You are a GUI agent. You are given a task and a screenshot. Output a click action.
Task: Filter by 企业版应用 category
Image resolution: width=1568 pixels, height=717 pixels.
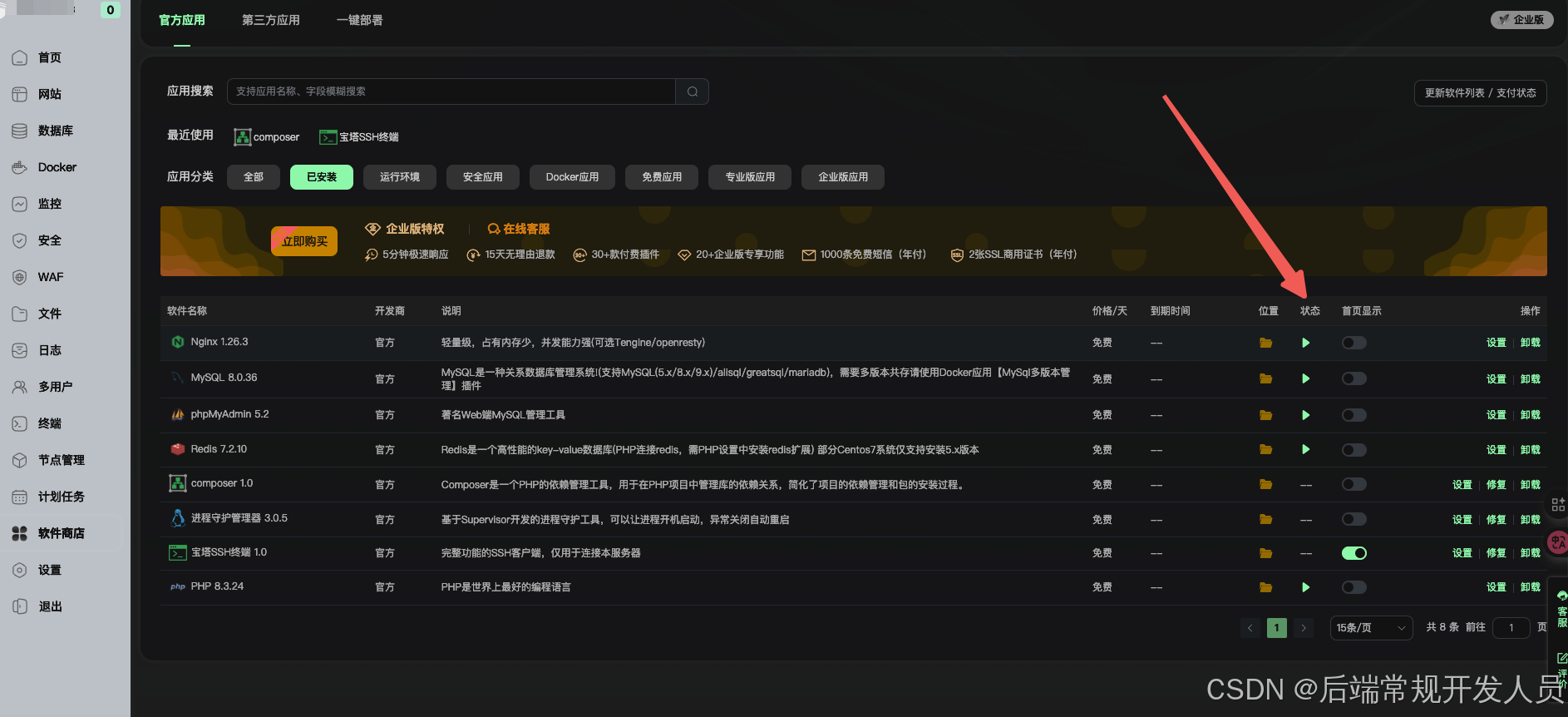(x=843, y=177)
